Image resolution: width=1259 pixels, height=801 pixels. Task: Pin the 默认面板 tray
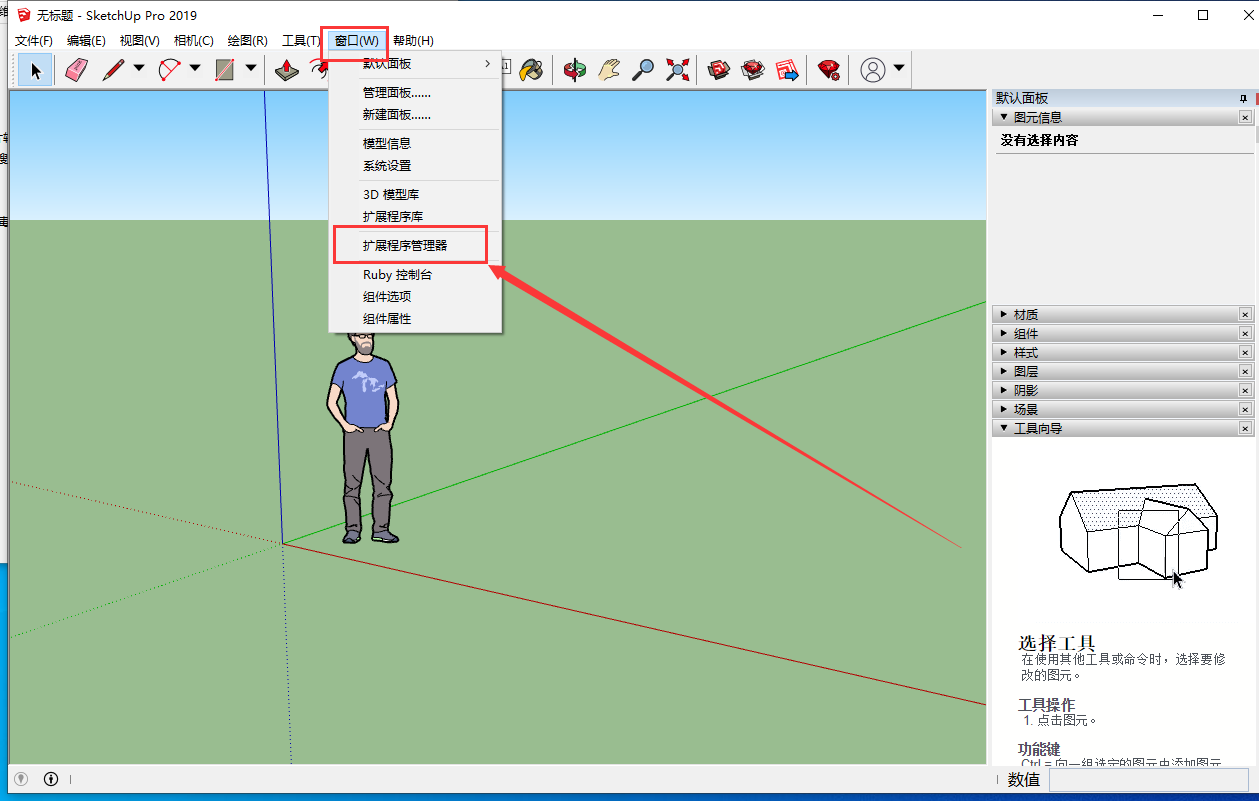[x=1242, y=98]
